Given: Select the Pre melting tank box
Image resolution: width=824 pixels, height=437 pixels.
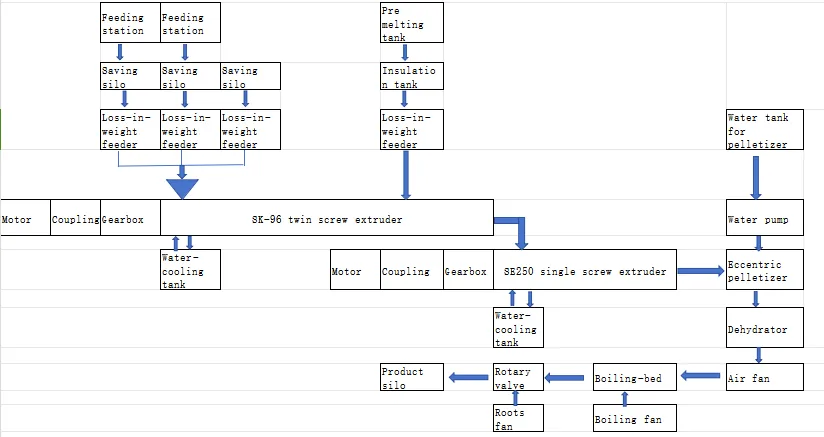Looking at the screenshot, I should tap(412, 23).
